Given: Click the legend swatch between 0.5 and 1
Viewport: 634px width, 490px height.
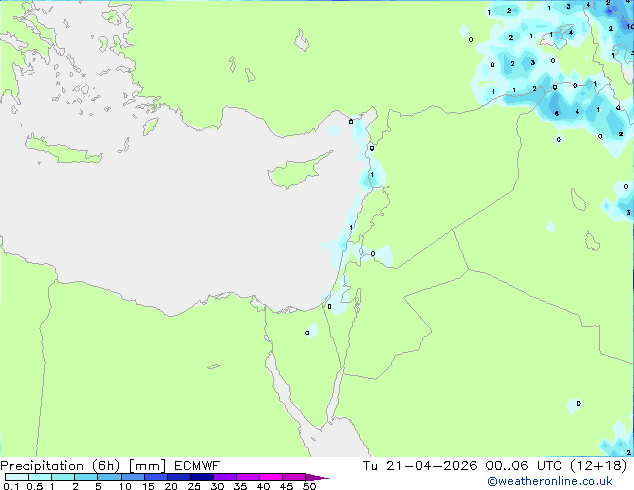Looking at the screenshot, I should pos(40,477).
